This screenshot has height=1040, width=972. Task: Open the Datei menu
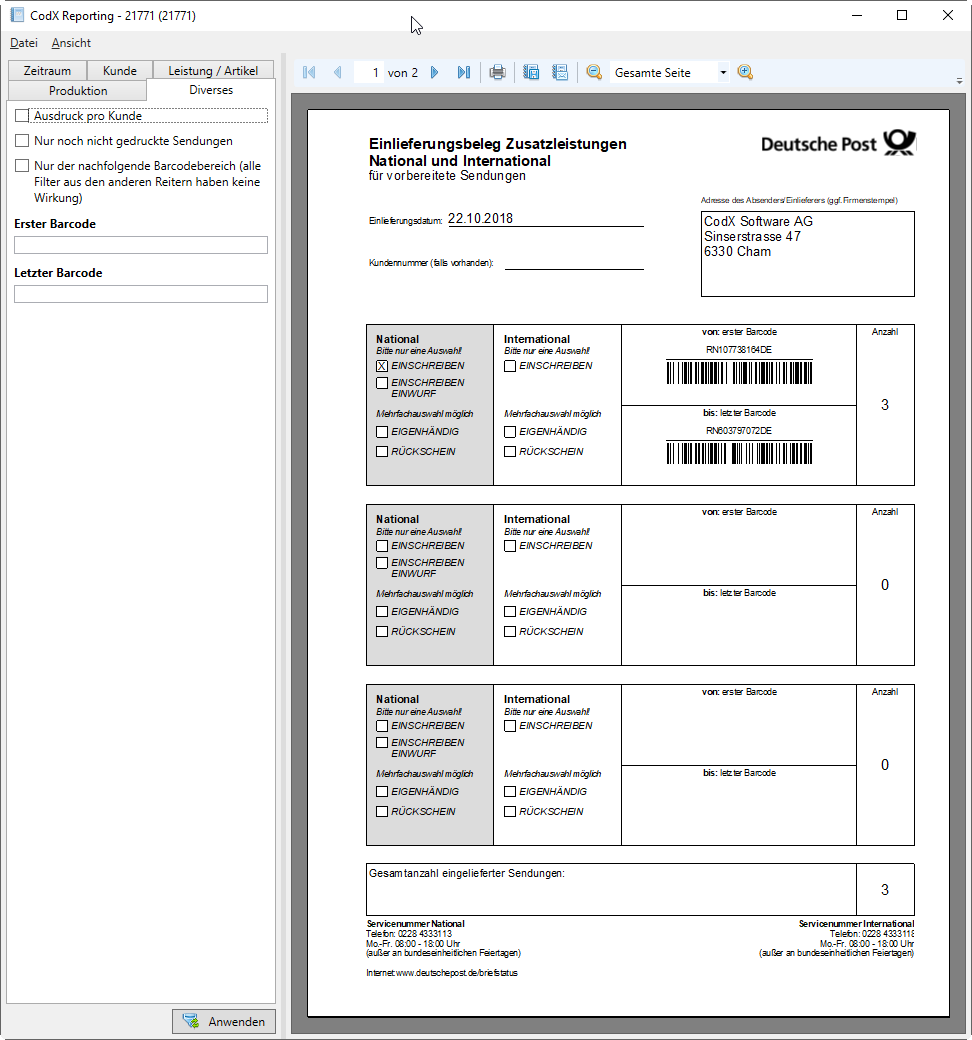(x=24, y=43)
